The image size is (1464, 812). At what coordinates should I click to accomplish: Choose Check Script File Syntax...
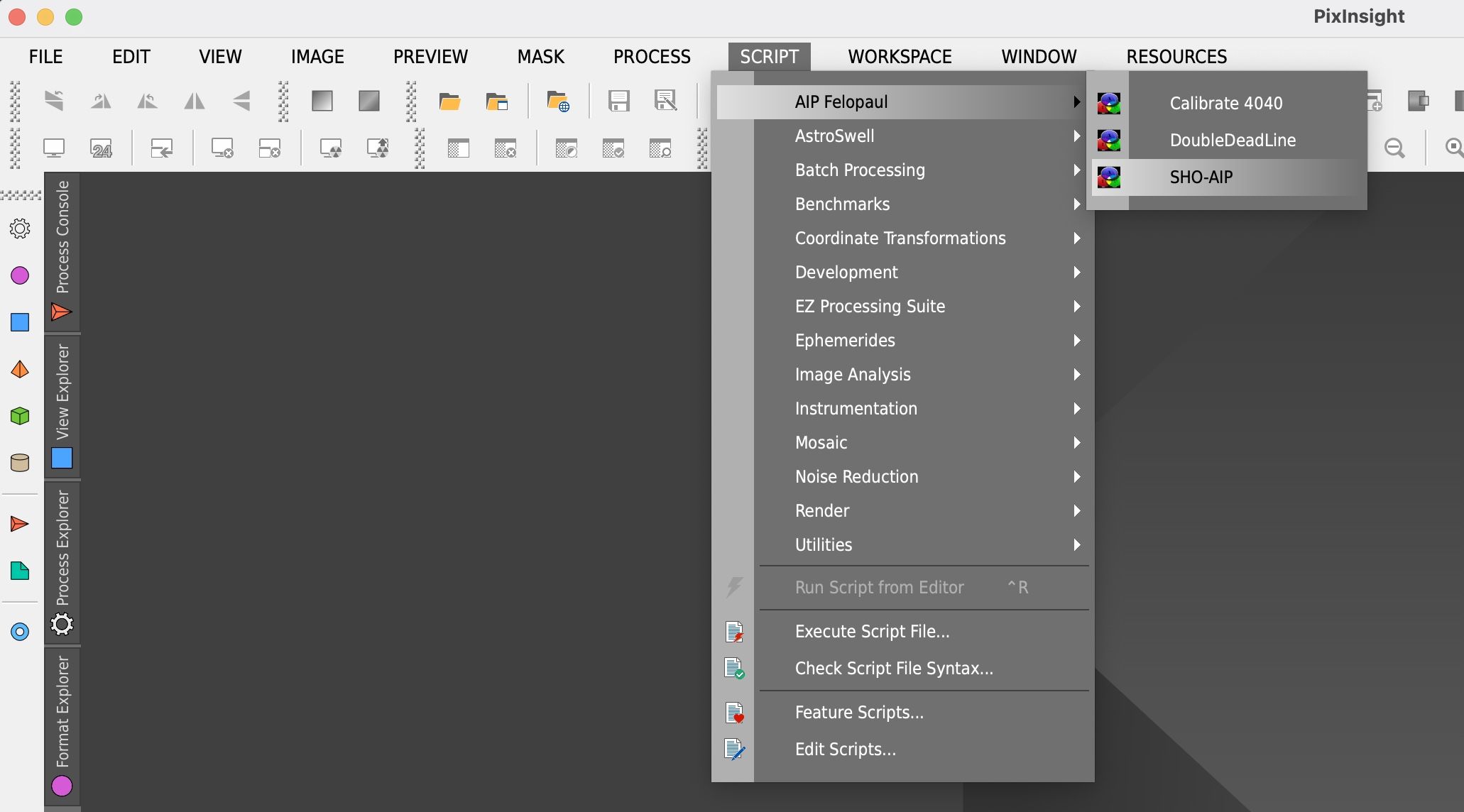tap(902, 668)
